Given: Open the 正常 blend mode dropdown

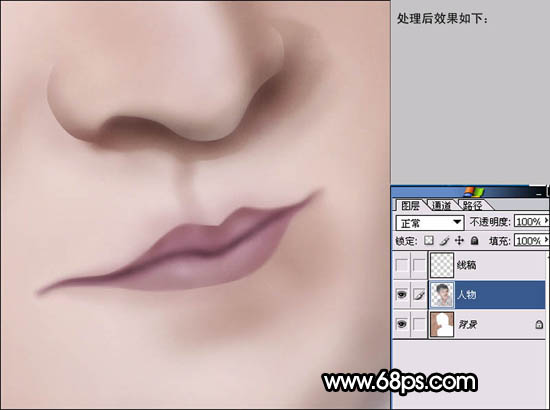Looking at the screenshot, I should pos(430,222).
